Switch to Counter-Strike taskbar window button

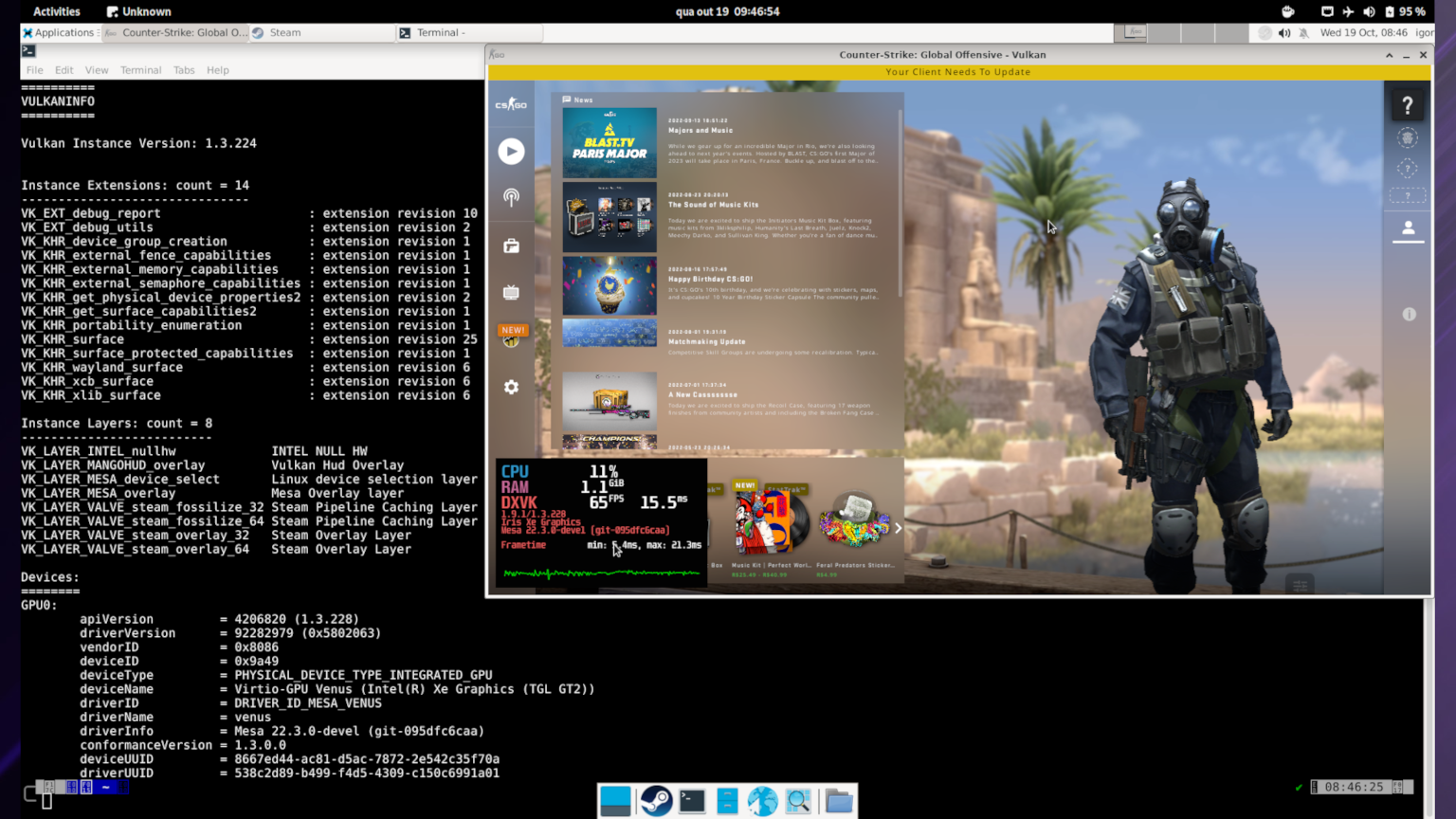175,32
